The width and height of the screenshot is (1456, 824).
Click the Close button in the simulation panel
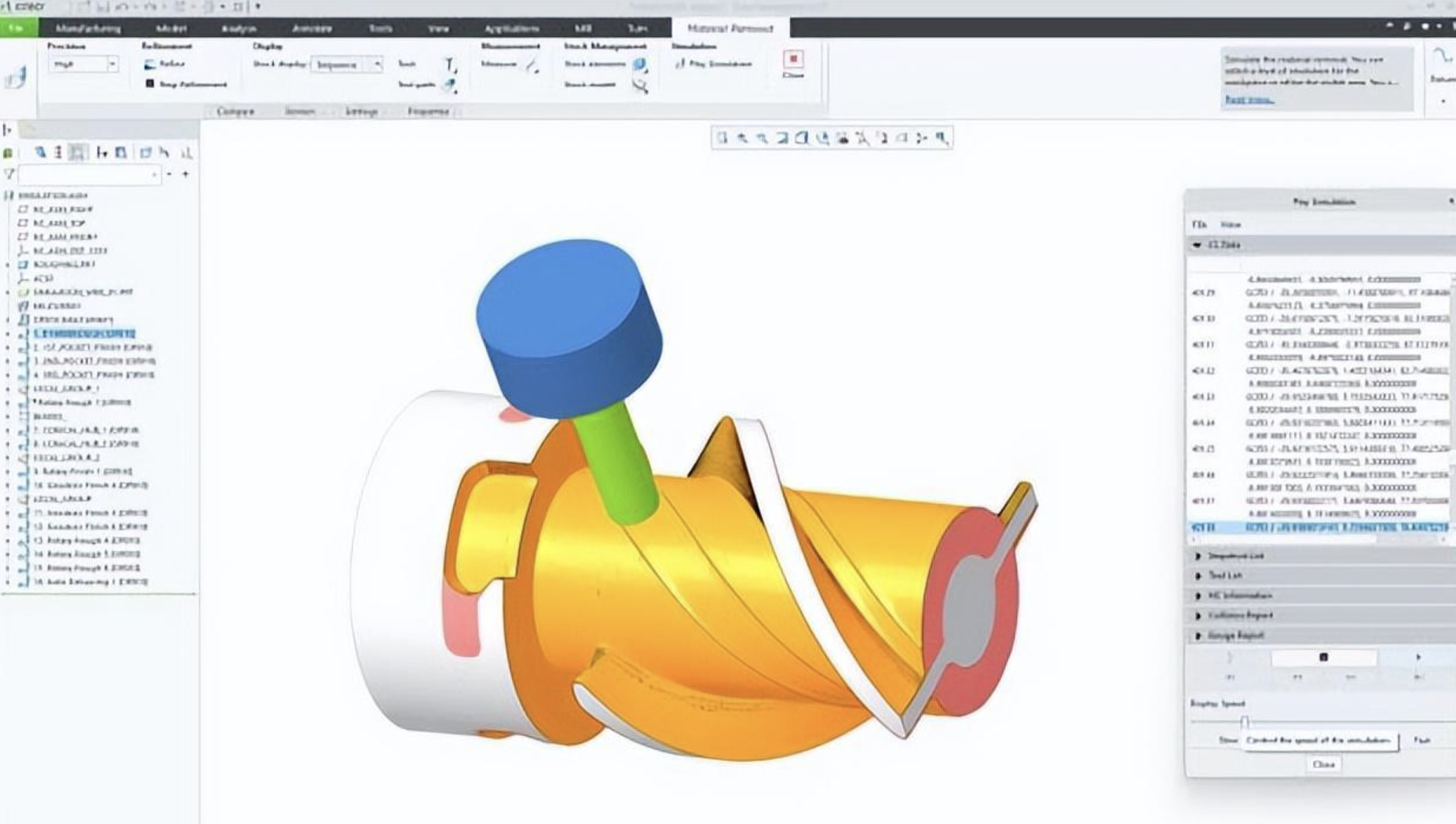pos(1325,764)
